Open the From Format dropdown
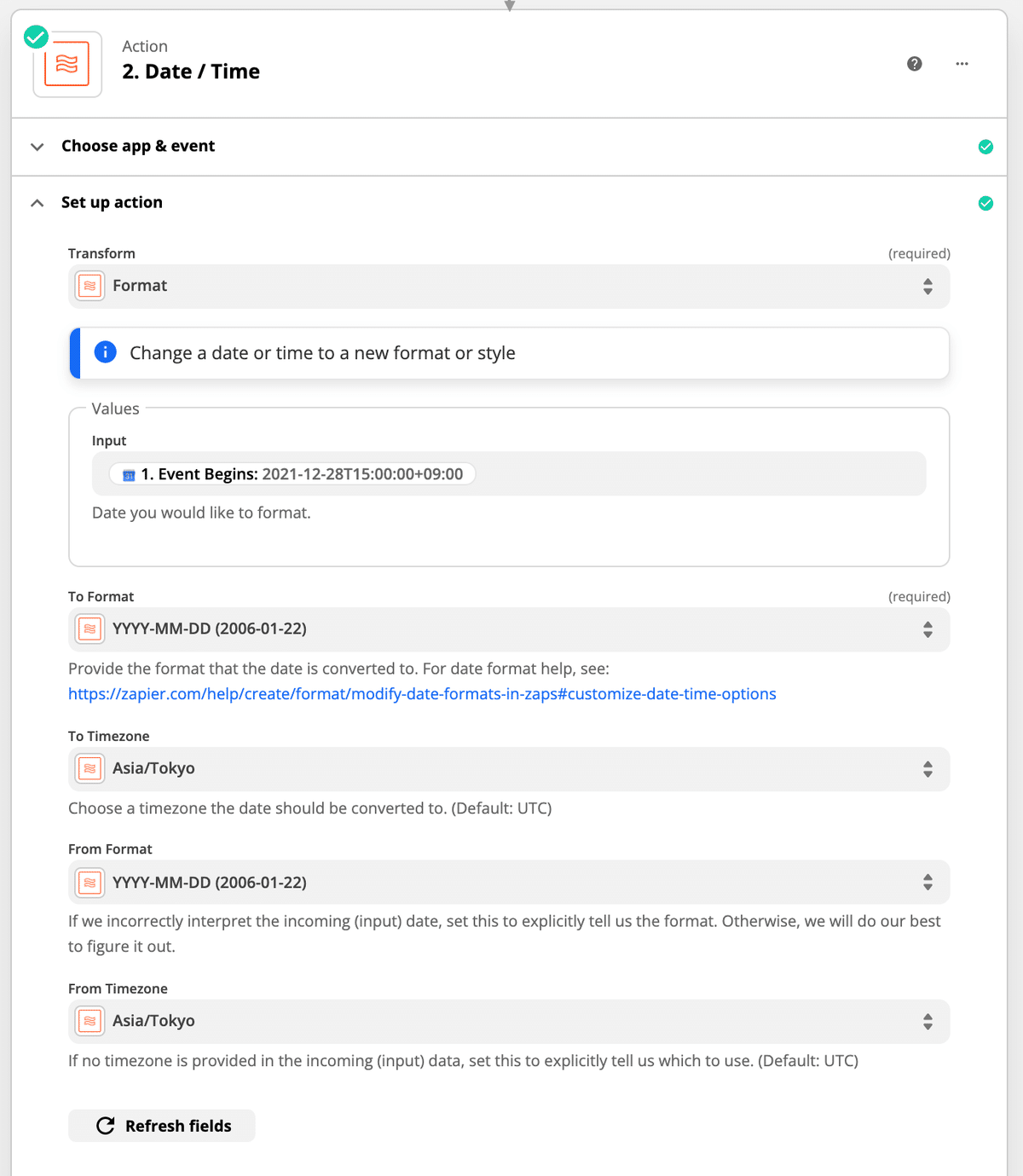 (509, 882)
